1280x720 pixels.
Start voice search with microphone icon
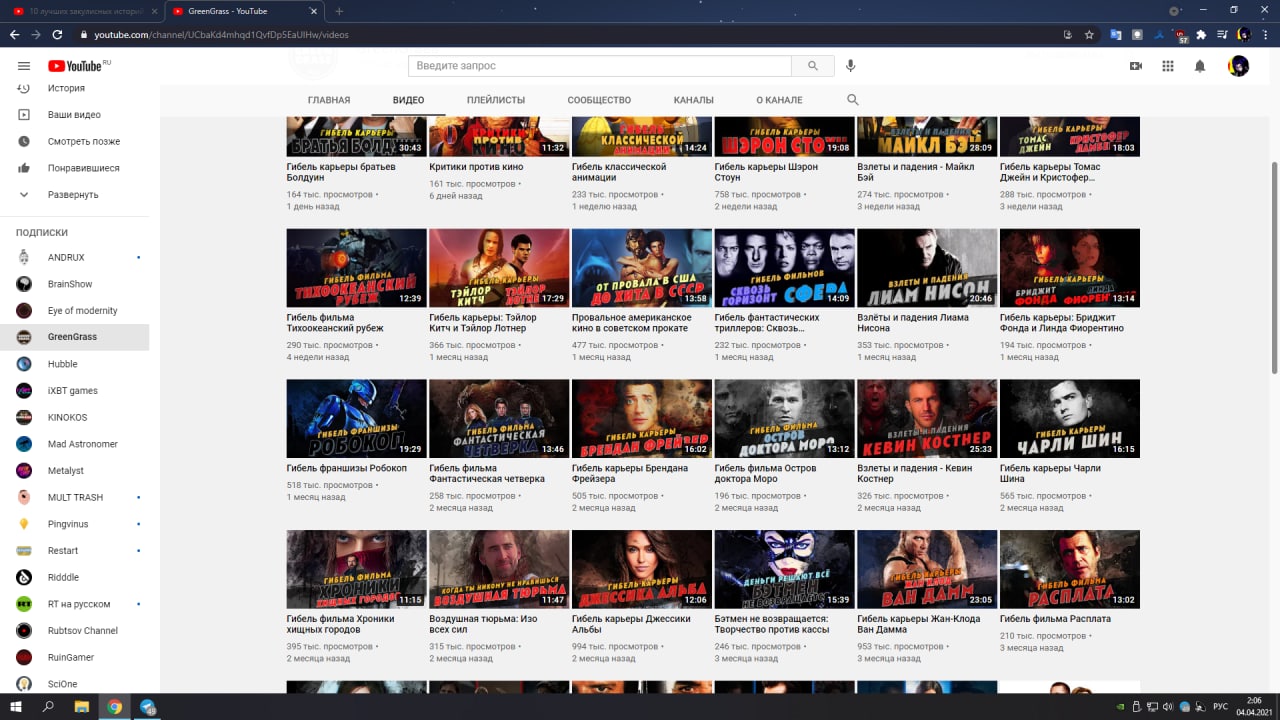(851, 66)
